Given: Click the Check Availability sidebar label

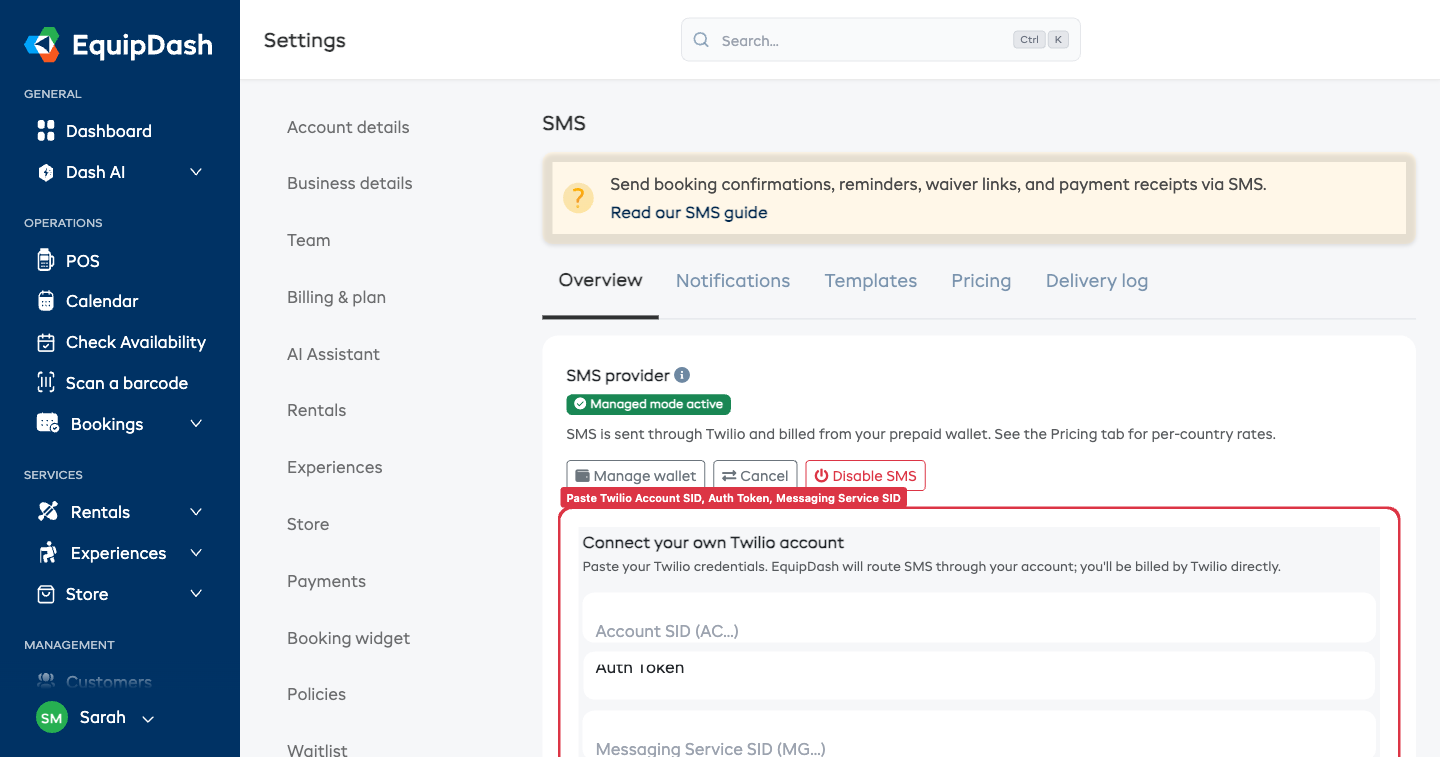Looking at the screenshot, I should [136, 342].
